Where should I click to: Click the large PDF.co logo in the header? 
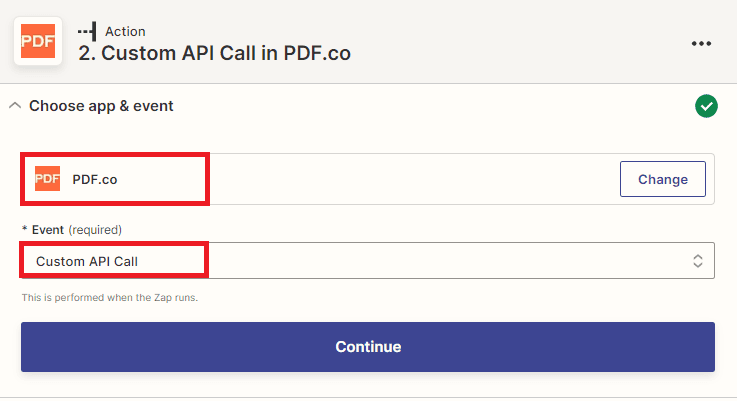[38, 40]
